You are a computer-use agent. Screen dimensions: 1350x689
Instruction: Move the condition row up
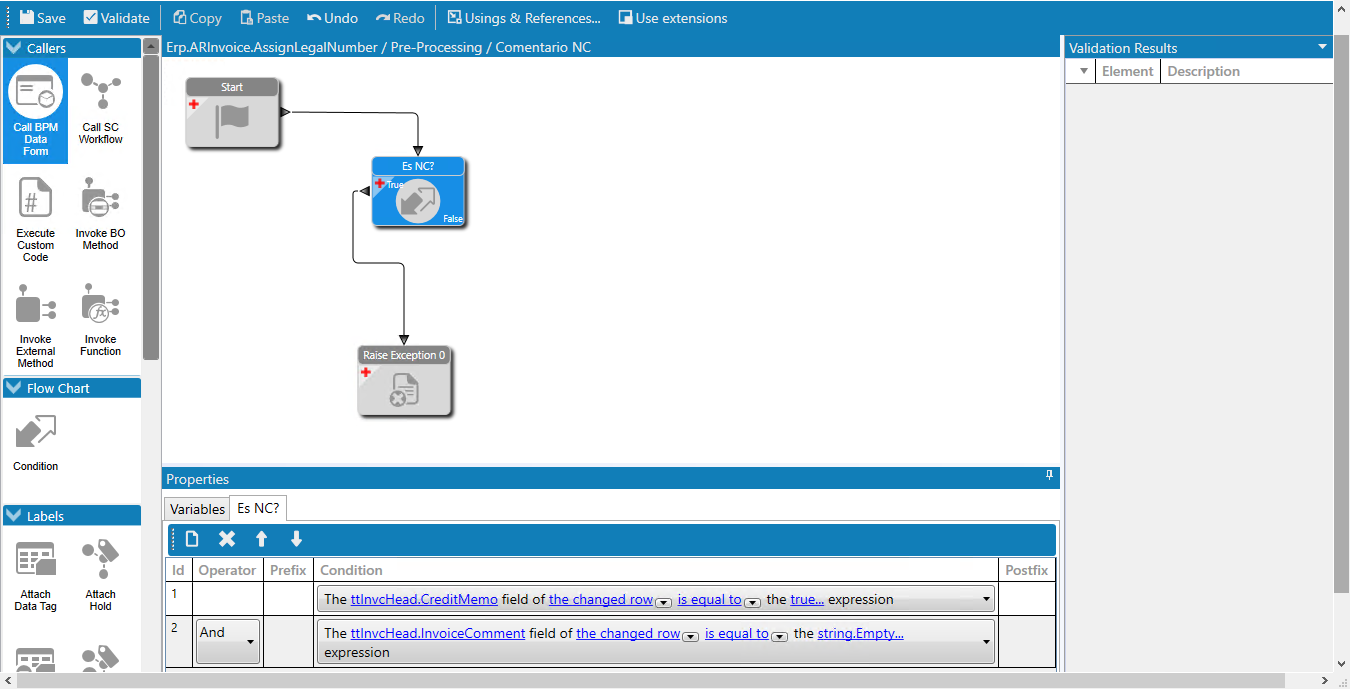(261, 539)
